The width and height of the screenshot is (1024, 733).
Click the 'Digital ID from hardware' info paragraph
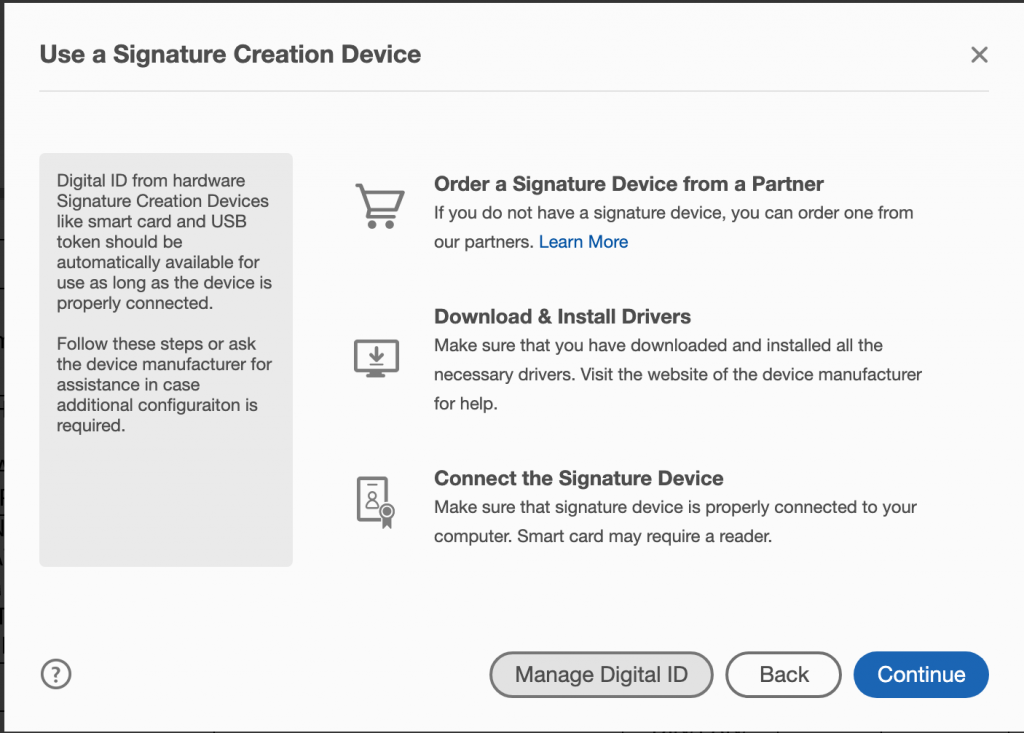click(x=164, y=242)
